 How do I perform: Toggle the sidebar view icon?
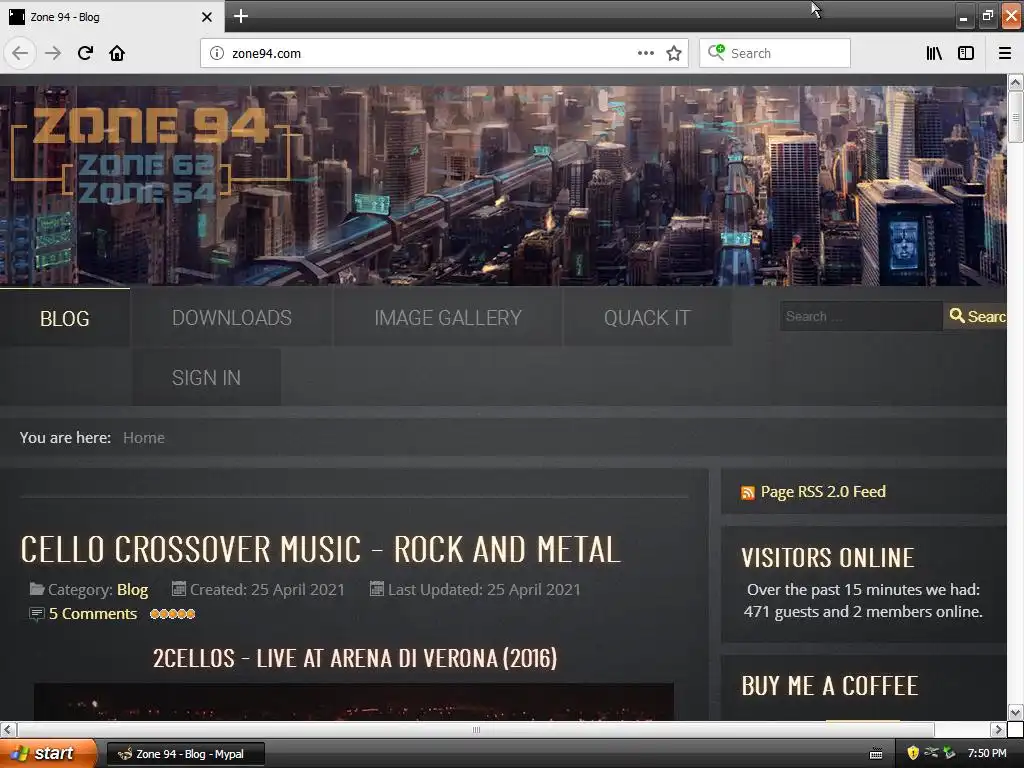[966, 53]
